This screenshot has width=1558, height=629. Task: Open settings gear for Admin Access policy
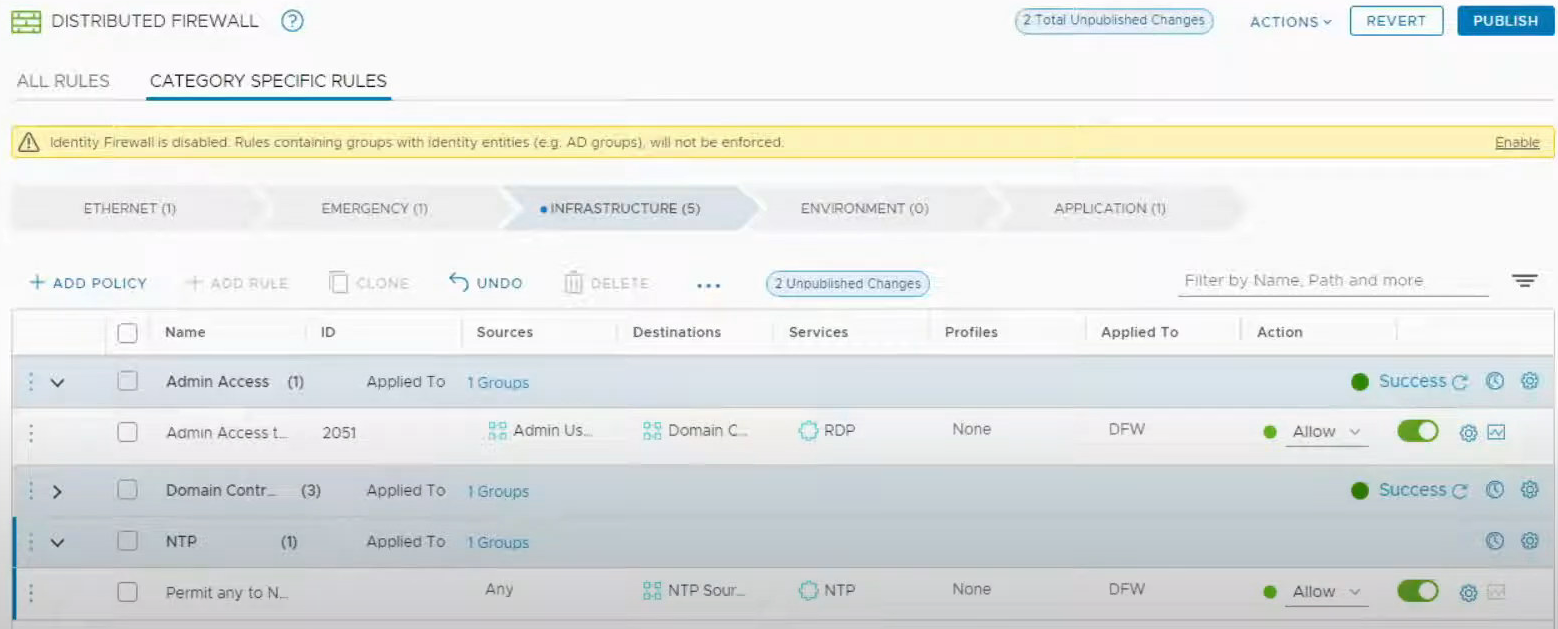tap(1529, 381)
